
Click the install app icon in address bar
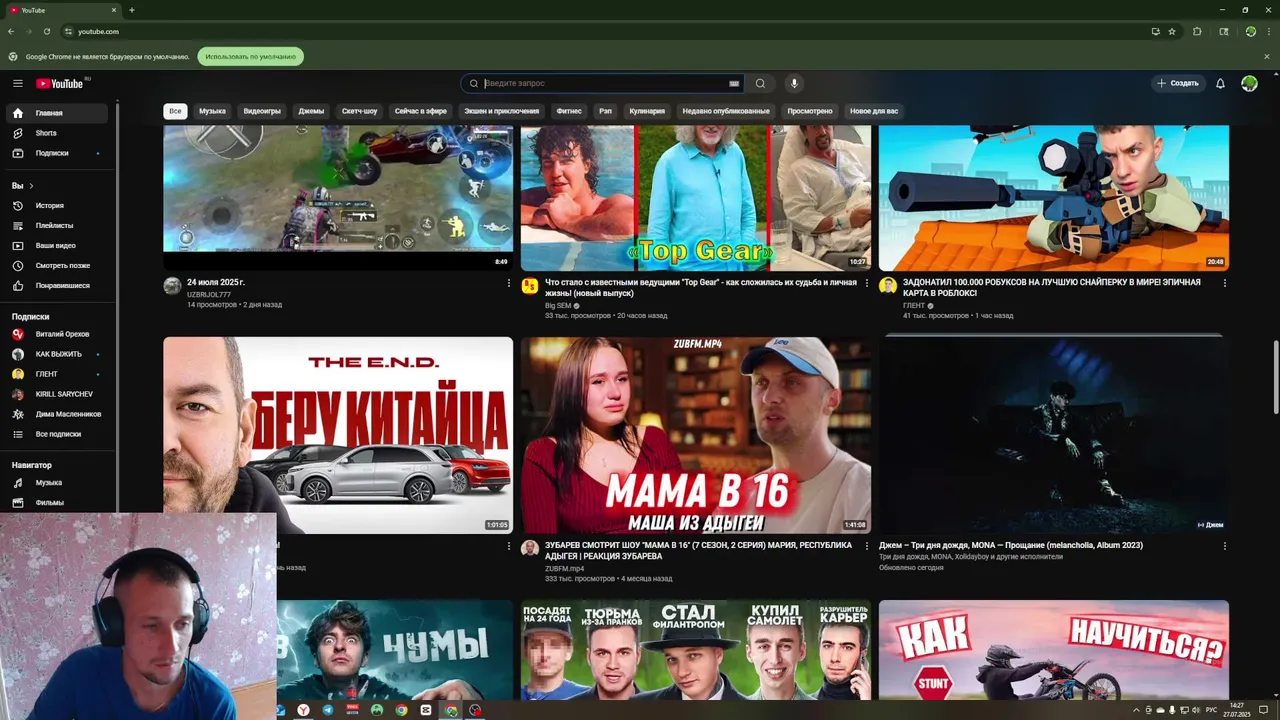1155,31
